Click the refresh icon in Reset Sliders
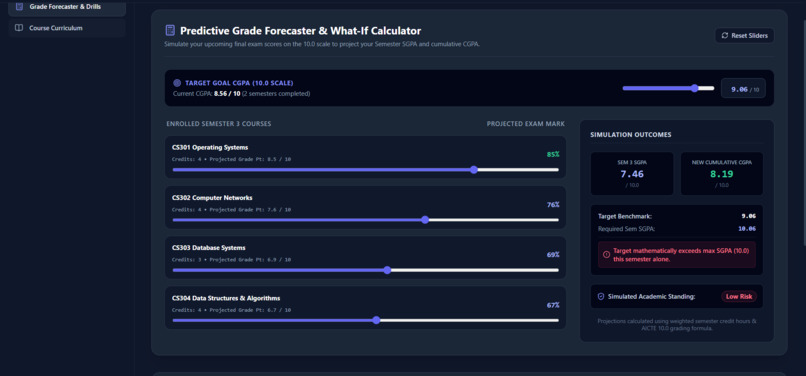 pos(725,35)
